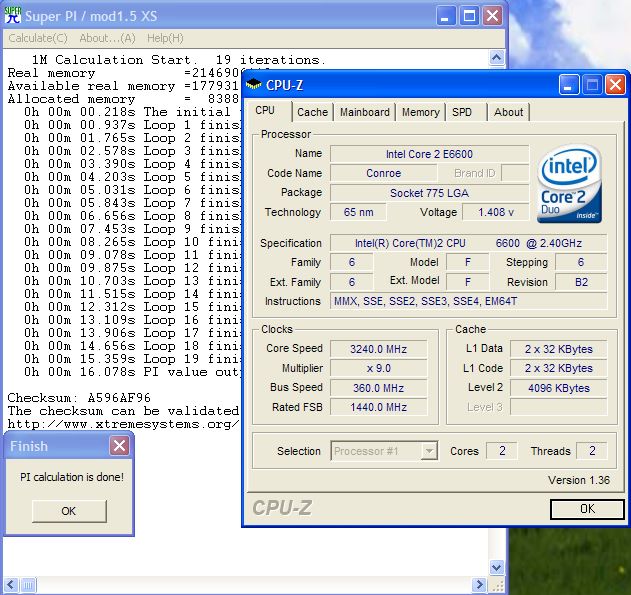
Task: Click the Super PI title bar icon
Action: point(12,15)
